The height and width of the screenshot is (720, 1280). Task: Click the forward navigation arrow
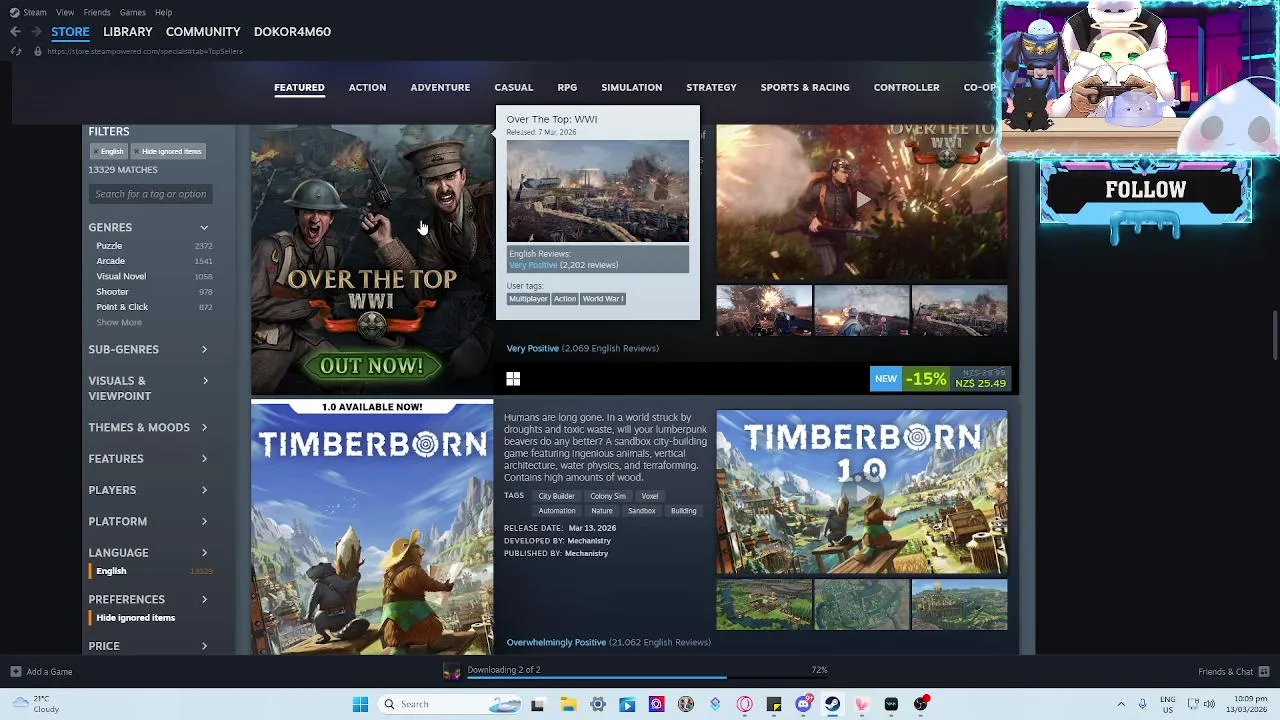point(36,31)
